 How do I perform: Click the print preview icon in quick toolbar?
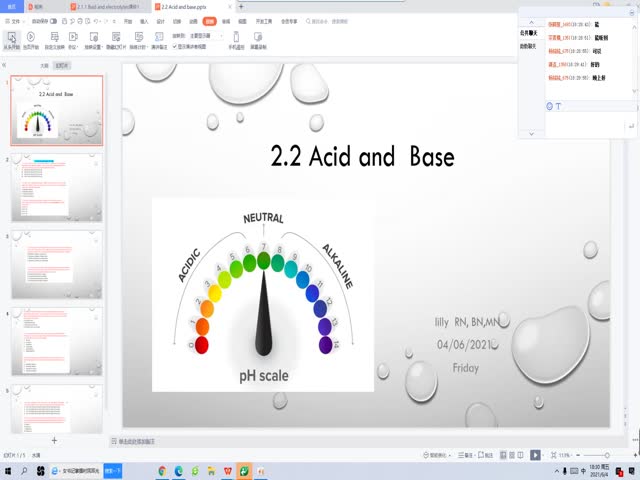click(x=88, y=21)
